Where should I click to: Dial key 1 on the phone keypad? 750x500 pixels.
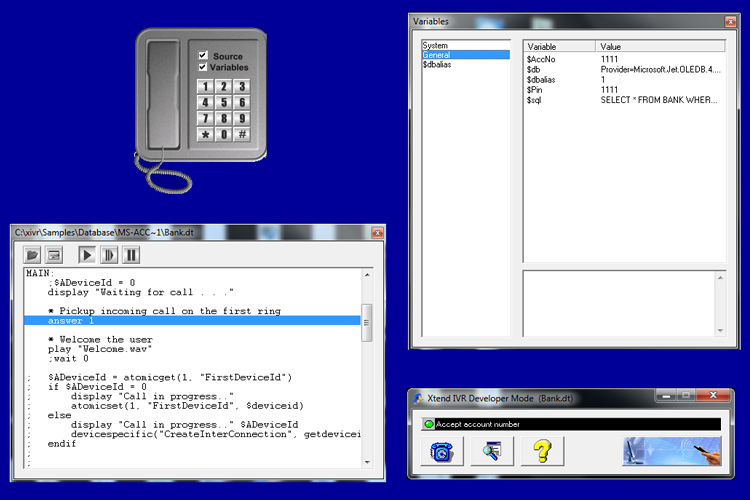tap(205, 86)
